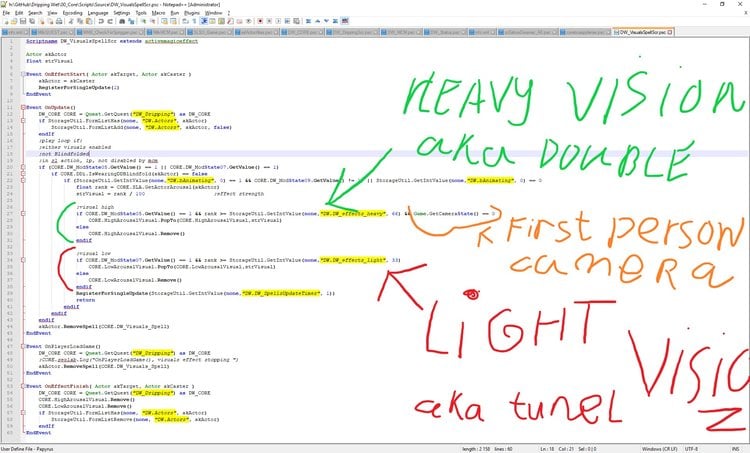Toggle show all characters
The width and height of the screenshot is (750, 453).
pos(194,21)
